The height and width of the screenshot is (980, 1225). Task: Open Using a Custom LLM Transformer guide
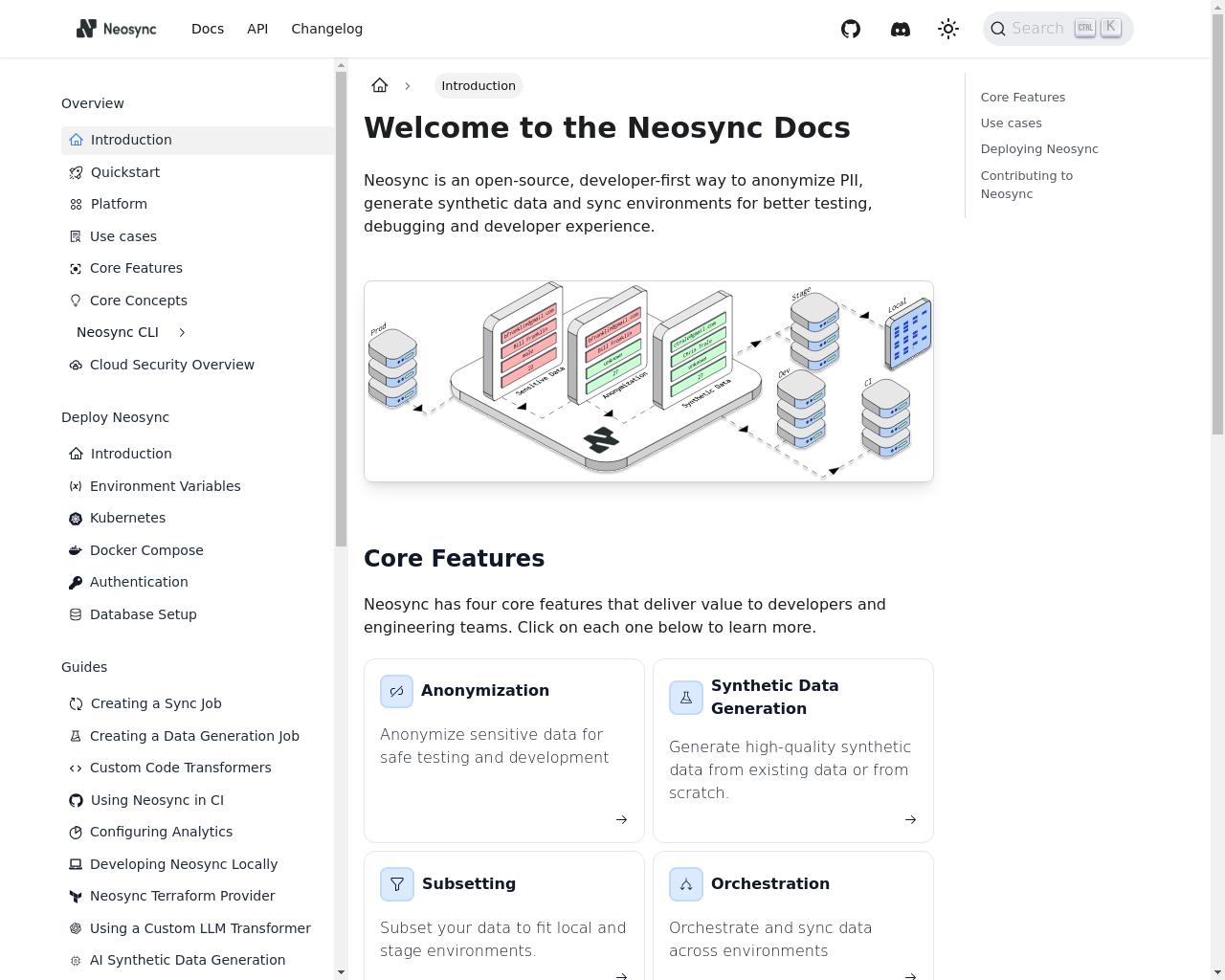200,928
